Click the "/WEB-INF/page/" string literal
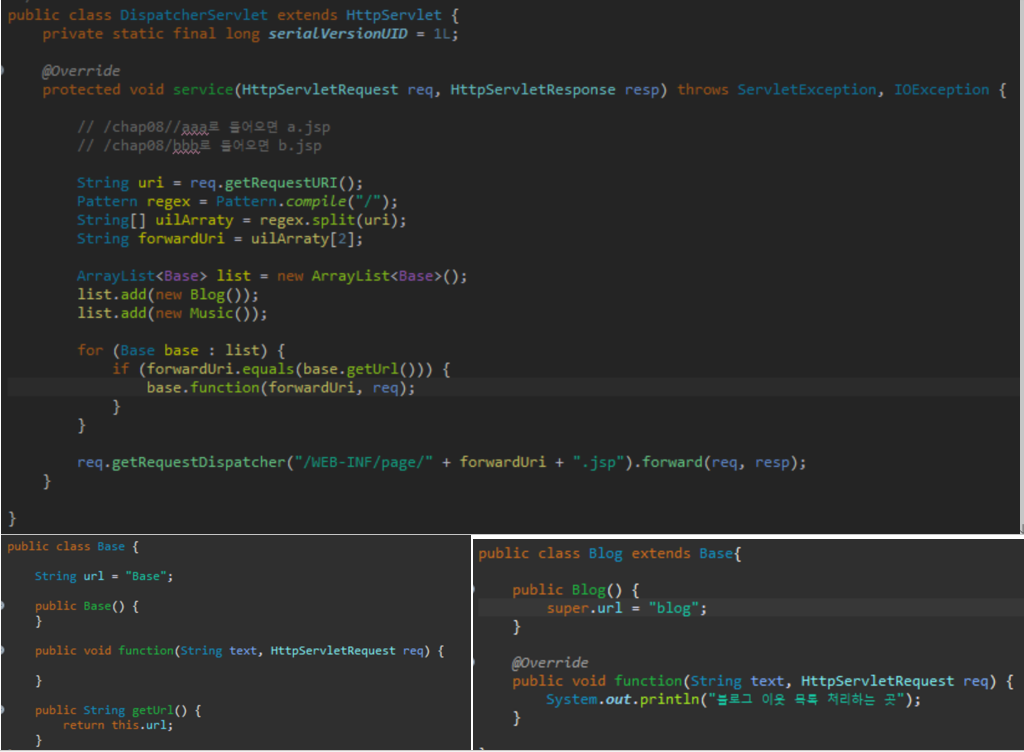Viewport: 1024px width, 752px height. pos(364,463)
